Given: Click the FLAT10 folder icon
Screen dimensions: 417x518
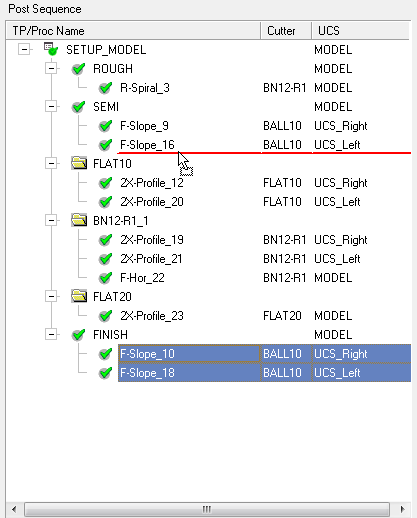Looking at the screenshot, I should tap(79, 163).
